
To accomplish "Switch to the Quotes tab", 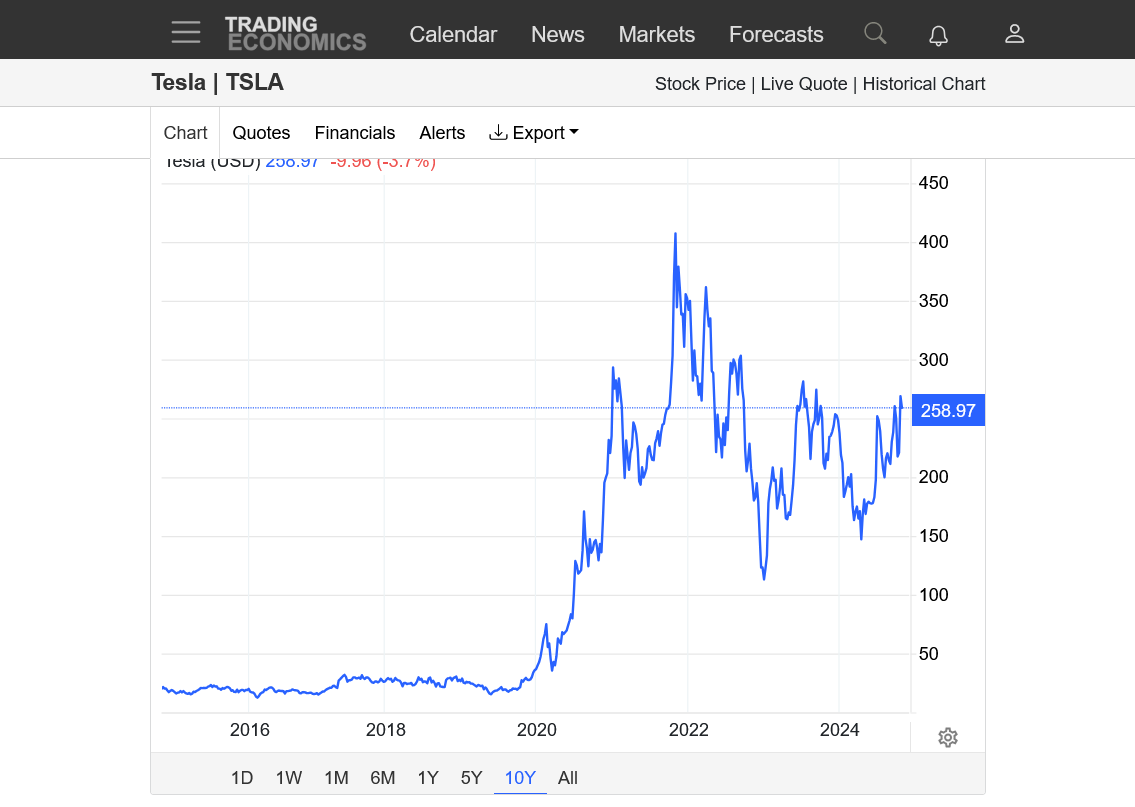I will [x=261, y=133].
